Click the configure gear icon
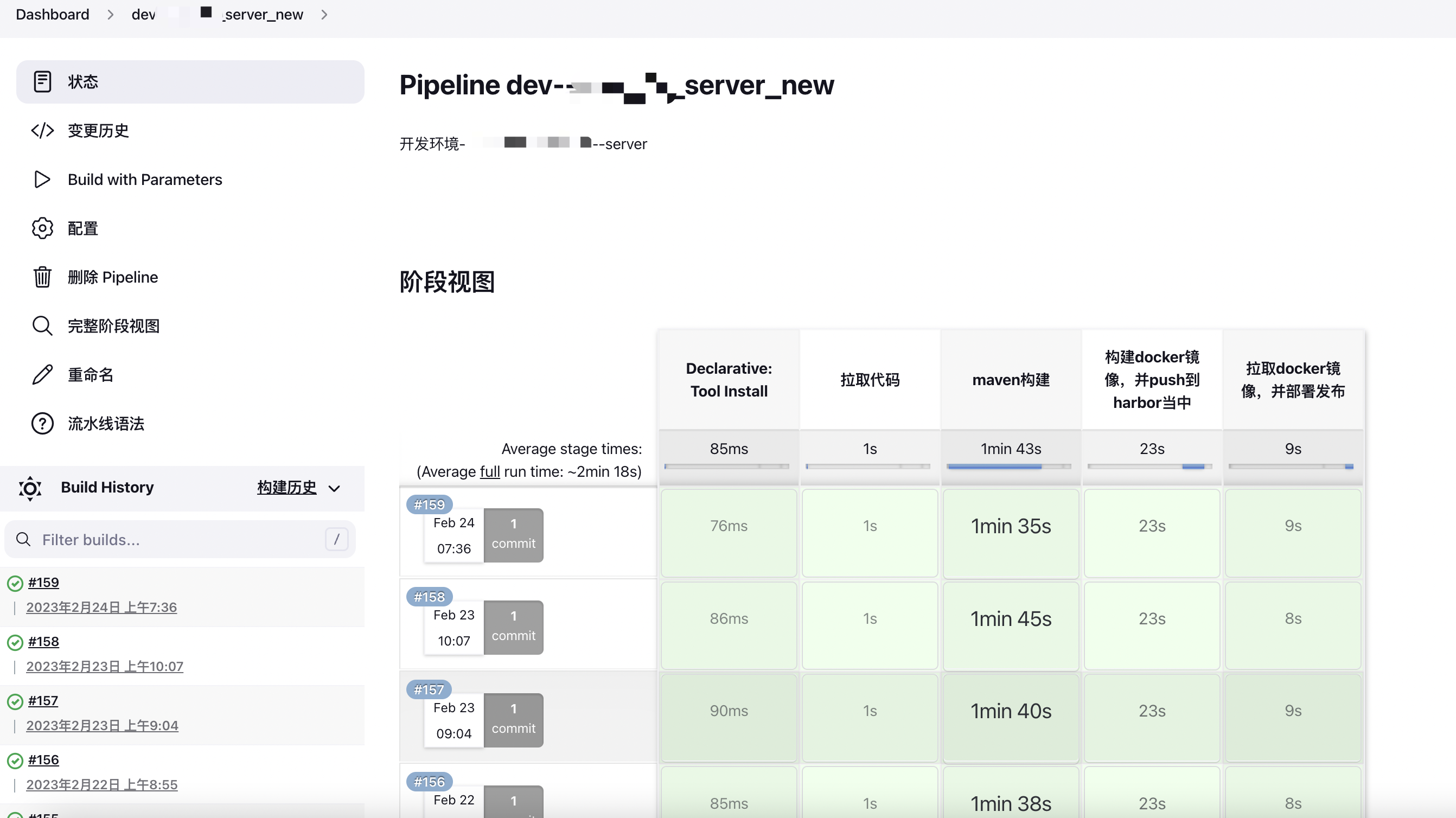1456x818 pixels. pyautogui.click(x=42, y=228)
